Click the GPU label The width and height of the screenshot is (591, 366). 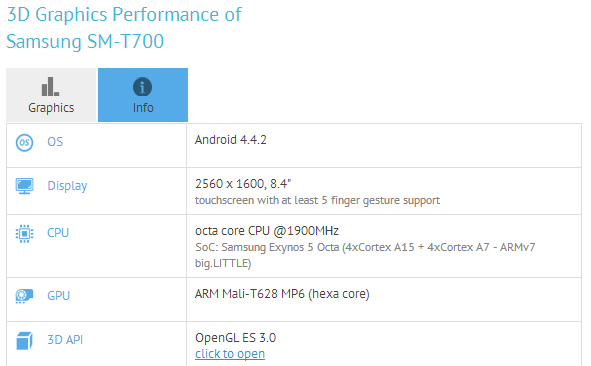click(58, 296)
